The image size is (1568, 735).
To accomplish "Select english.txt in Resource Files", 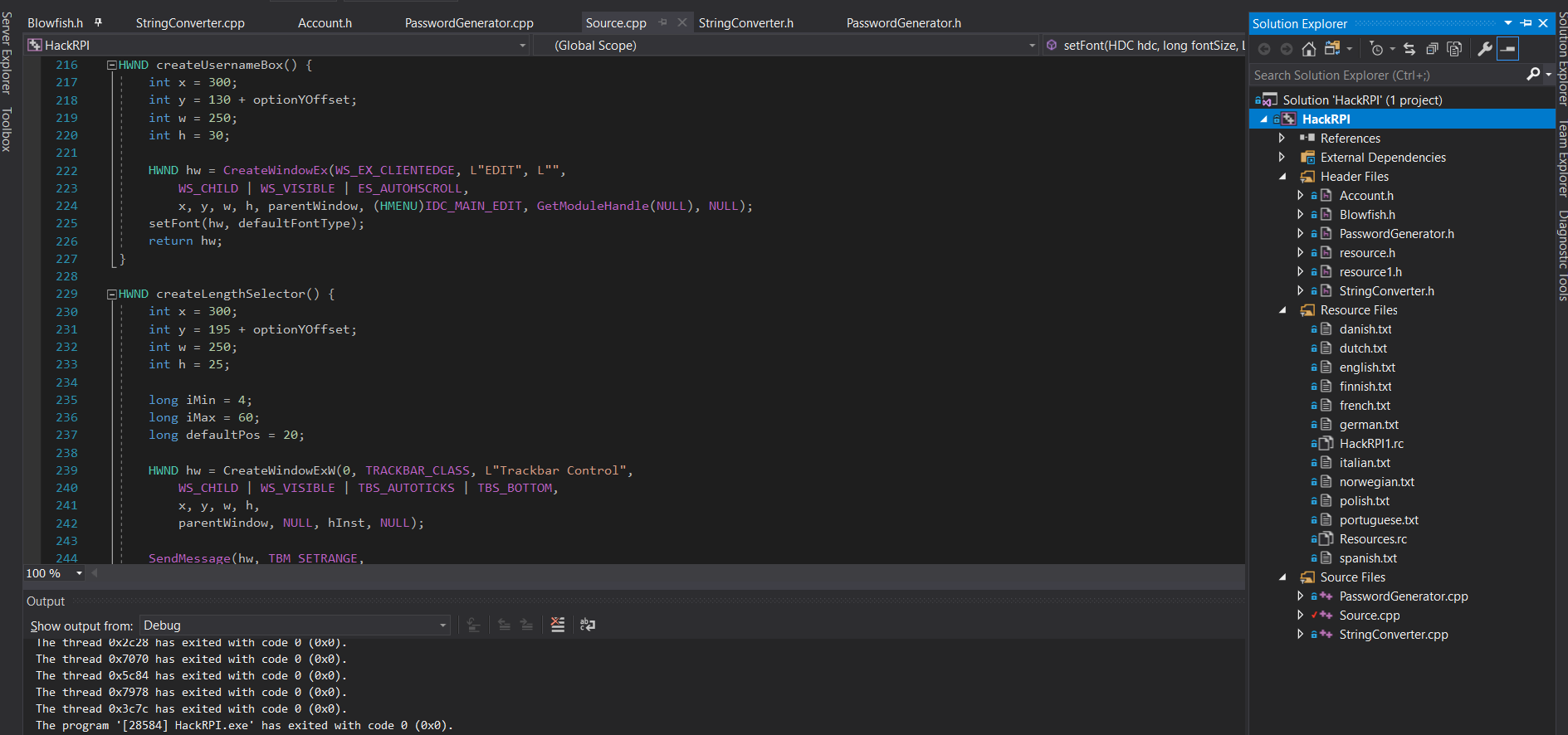I will coord(1367,367).
